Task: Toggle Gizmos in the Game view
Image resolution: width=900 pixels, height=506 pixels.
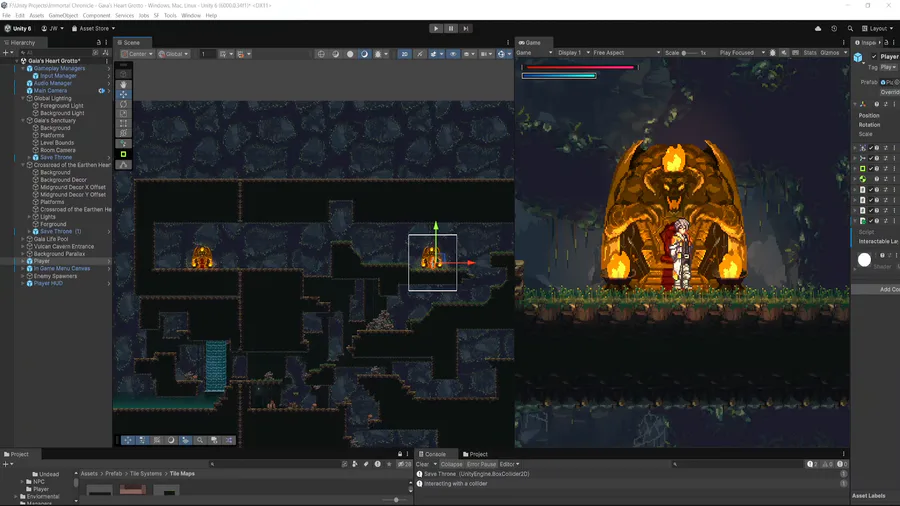Action: tap(829, 53)
